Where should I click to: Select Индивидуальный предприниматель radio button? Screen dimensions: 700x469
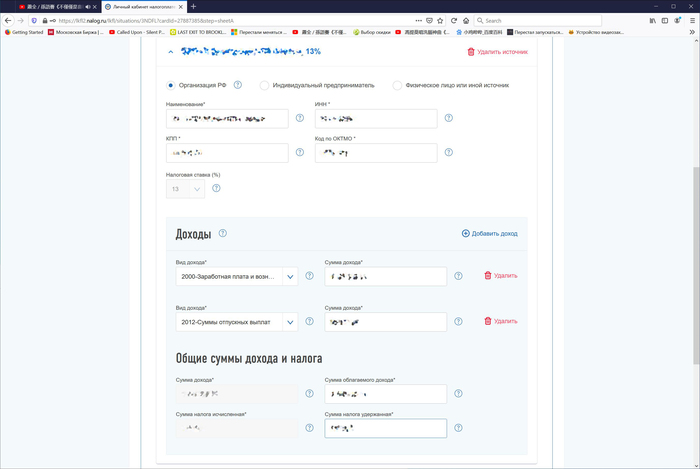coord(264,85)
